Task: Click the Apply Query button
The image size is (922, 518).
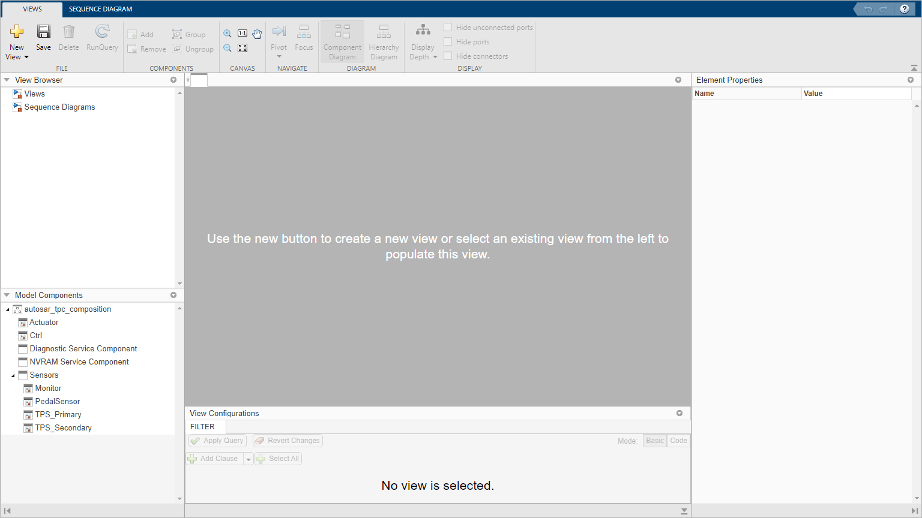Action: click(x=217, y=440)
